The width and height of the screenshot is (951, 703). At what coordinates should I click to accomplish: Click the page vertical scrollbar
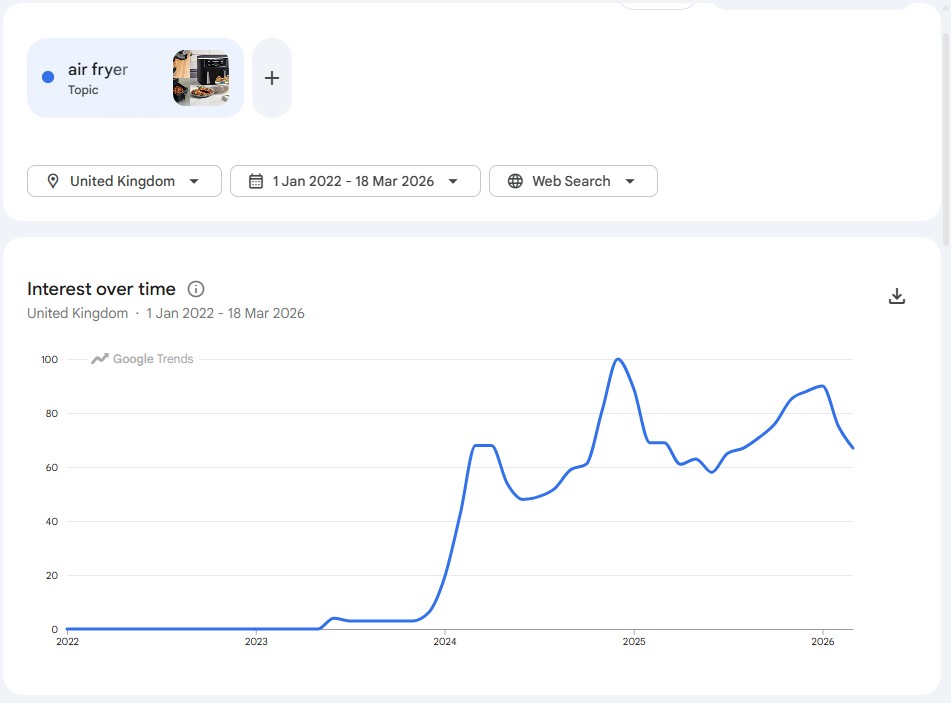tap(946, 140)
